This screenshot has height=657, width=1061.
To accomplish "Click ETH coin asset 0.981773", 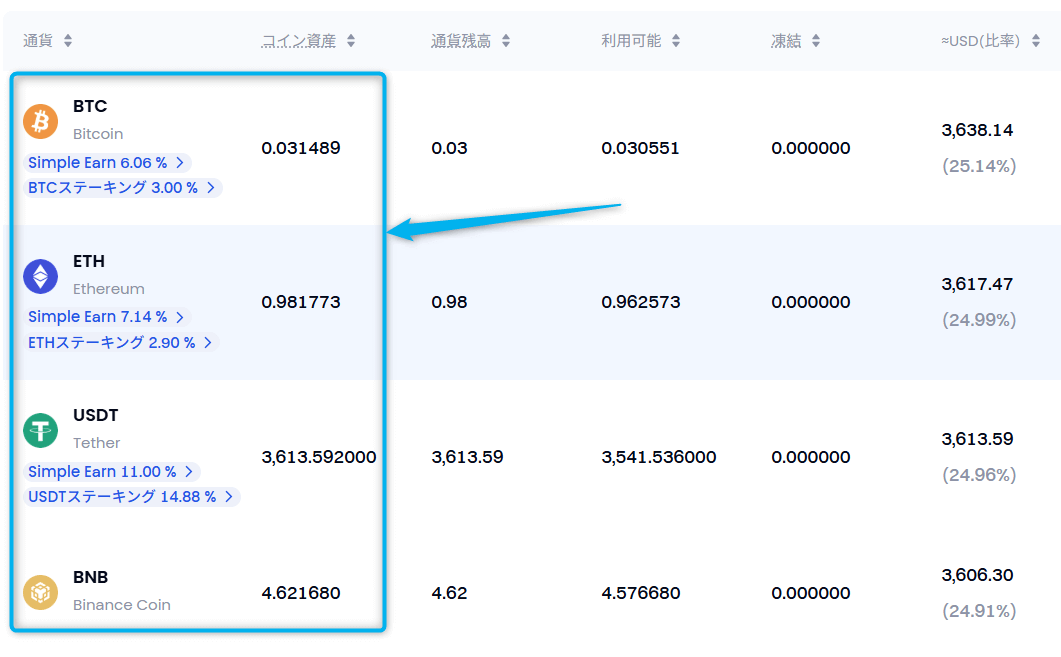I will [x=301, y=302].
